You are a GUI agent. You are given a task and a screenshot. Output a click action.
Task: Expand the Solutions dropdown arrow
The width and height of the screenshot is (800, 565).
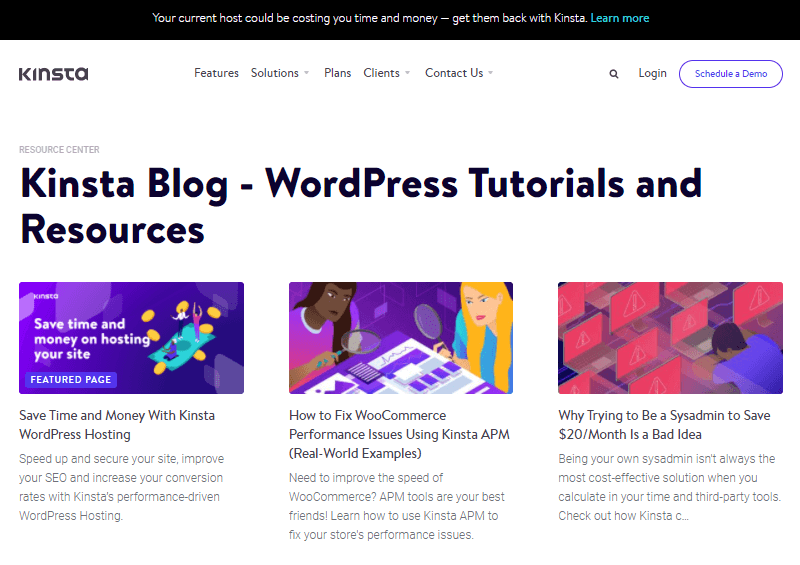(307, 73)
